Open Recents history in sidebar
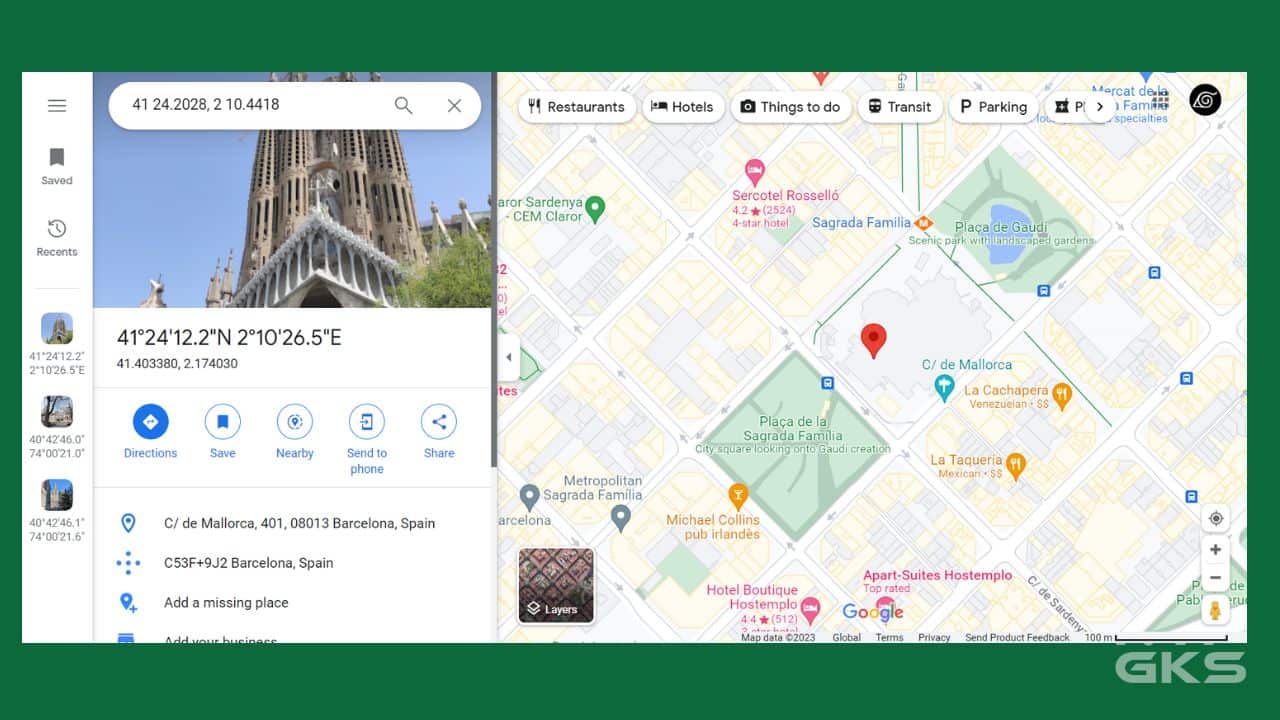Screen dimensions: 1280x720 pos(57,230)
